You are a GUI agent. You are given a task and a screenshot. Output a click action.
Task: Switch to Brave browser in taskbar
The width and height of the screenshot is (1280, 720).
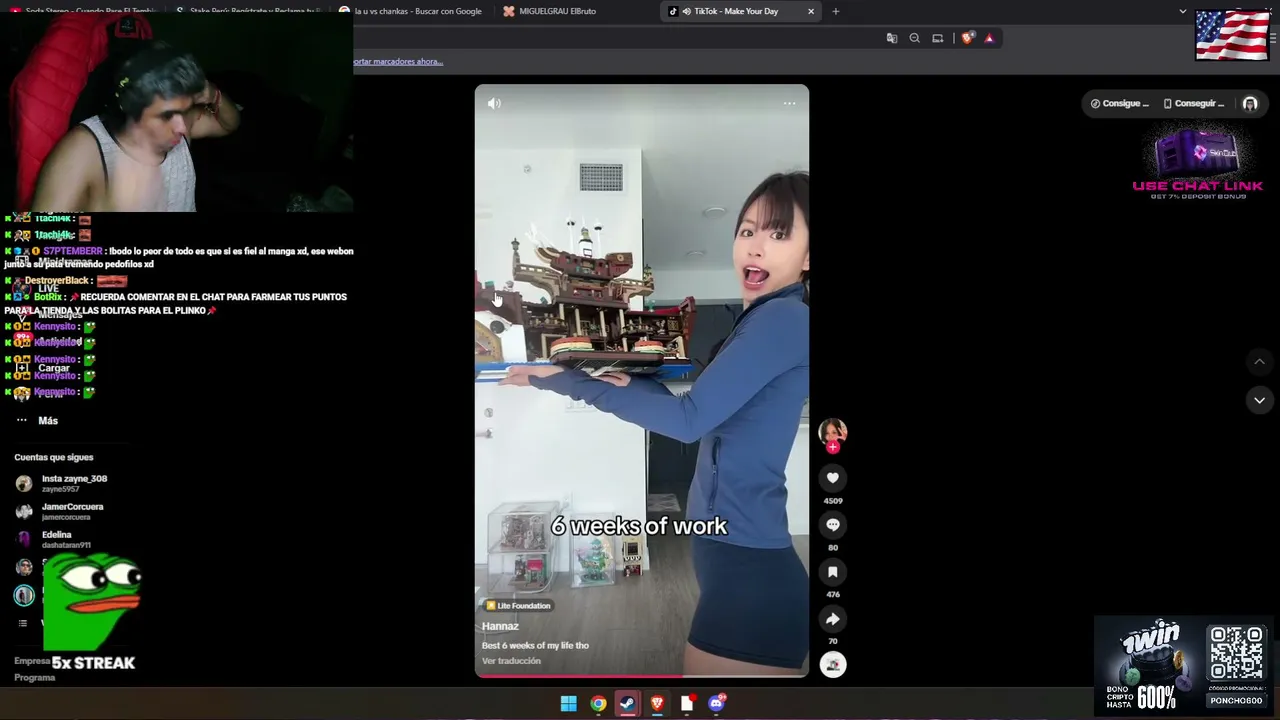(x=657, y=703)
